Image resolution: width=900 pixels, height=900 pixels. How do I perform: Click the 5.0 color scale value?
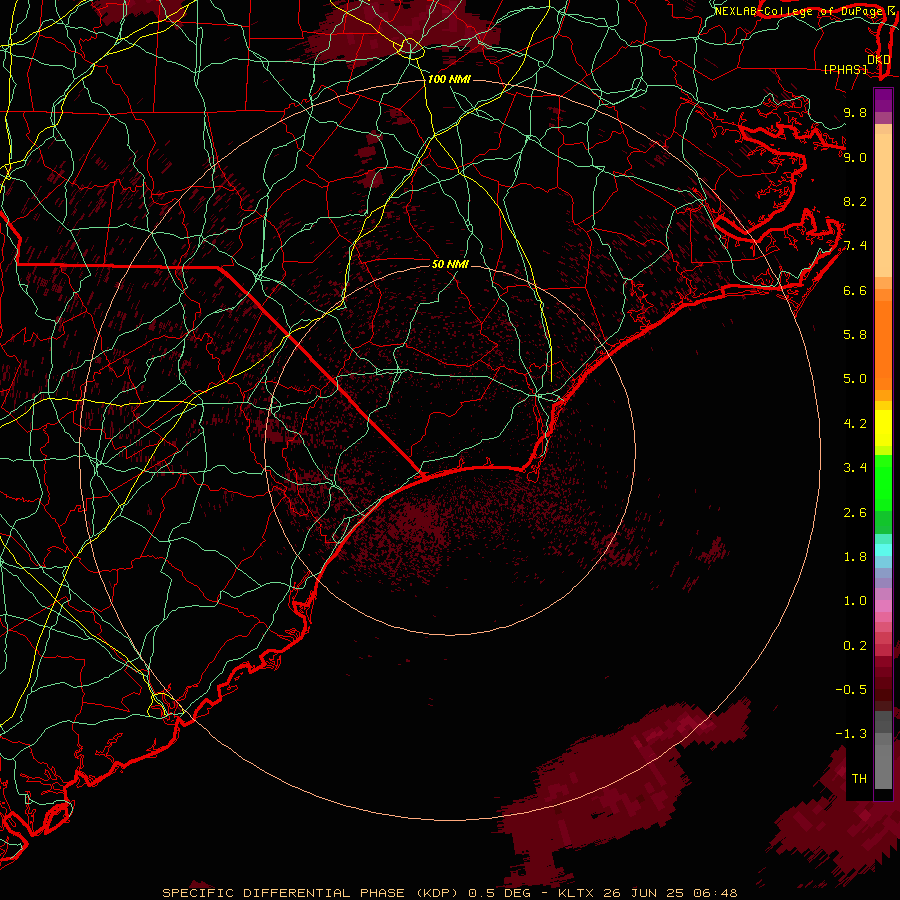pyautogui.click(x=855, y=379)
